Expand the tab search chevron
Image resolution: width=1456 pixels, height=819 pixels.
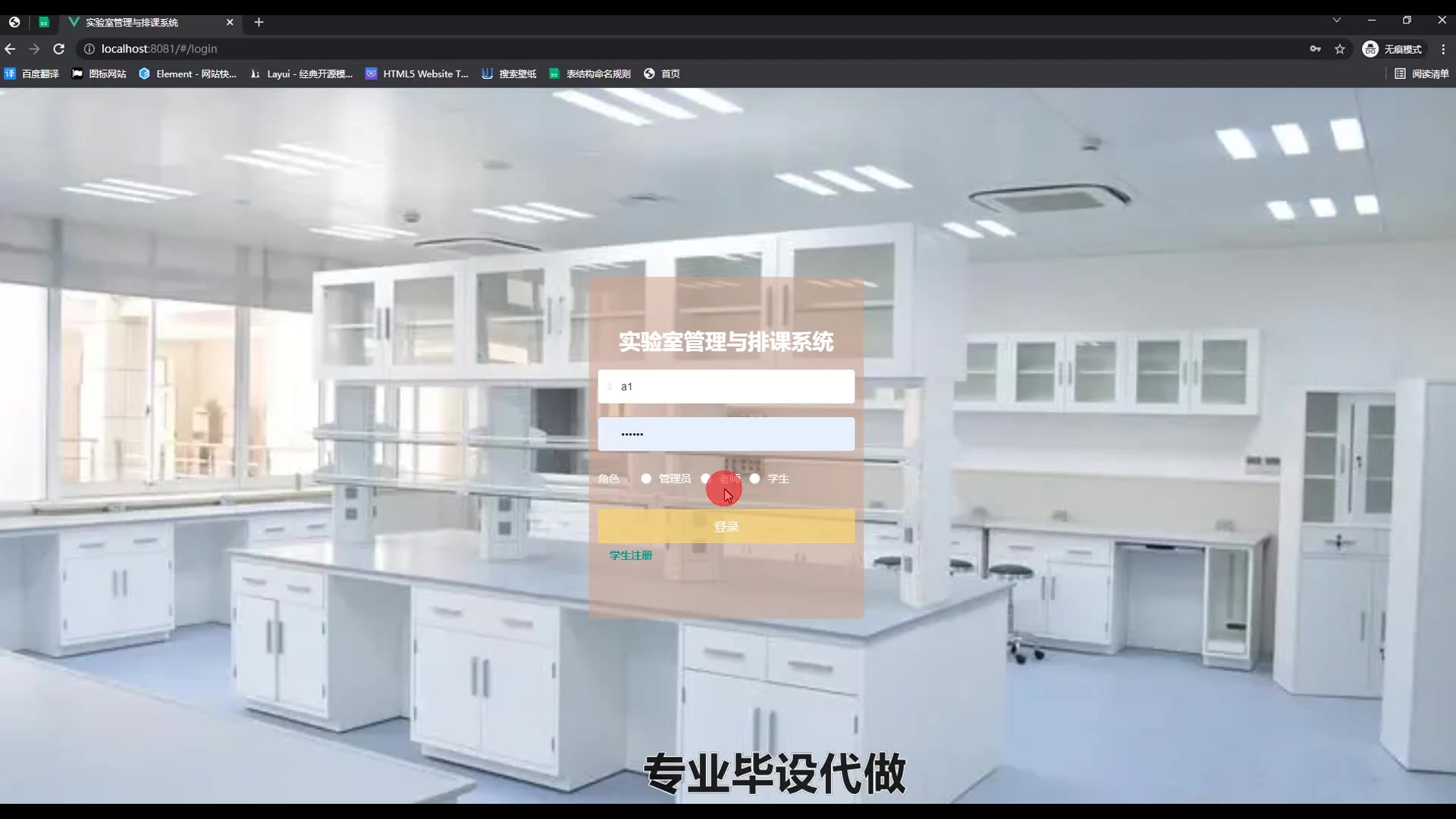click(x=1337, y=20)
